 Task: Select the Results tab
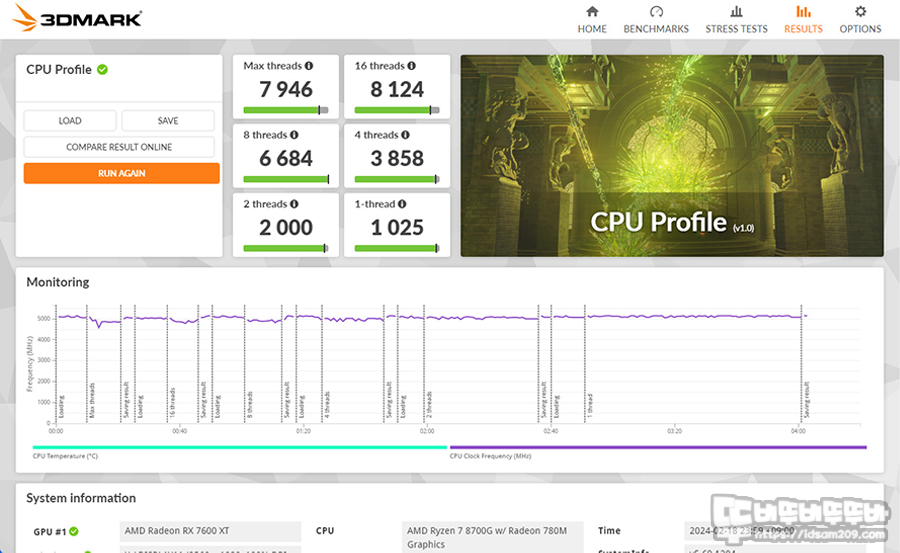803,20
